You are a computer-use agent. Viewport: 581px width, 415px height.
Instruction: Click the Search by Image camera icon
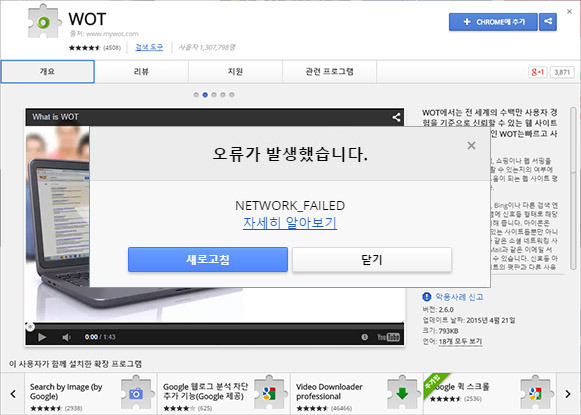(x=136, y=393)
